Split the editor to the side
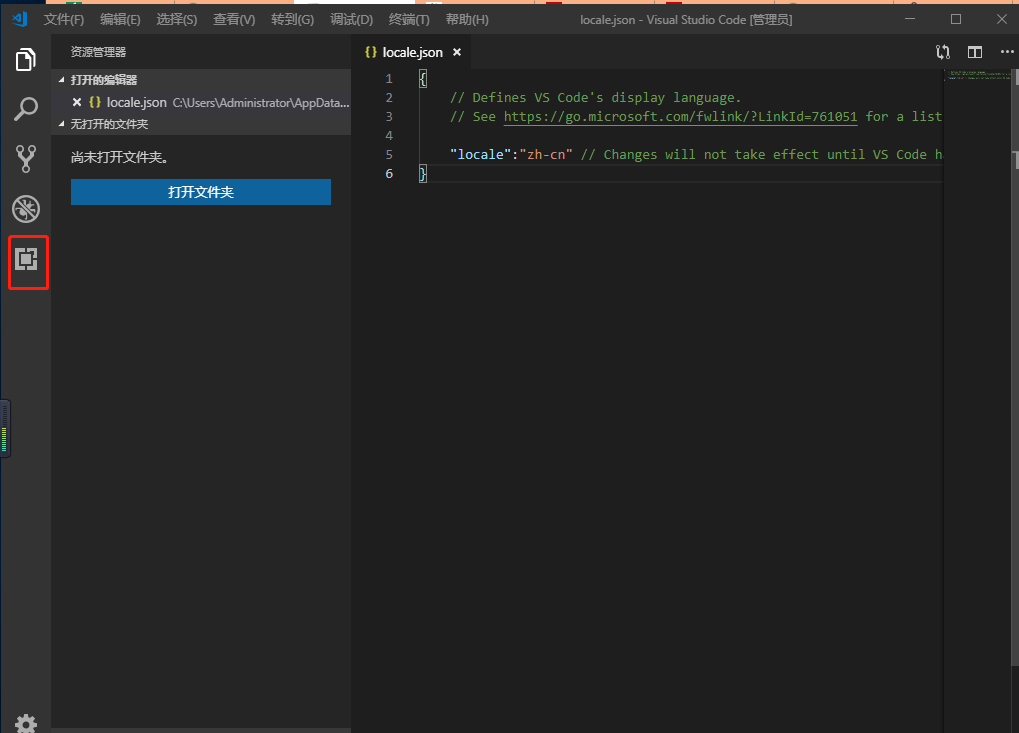The image size is (1019, 733). (975, 52)
